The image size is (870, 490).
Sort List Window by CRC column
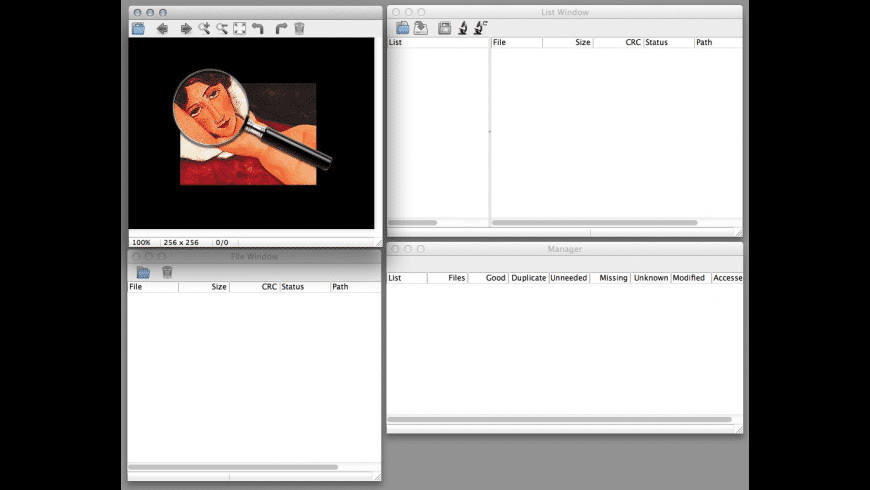(618, 42)
